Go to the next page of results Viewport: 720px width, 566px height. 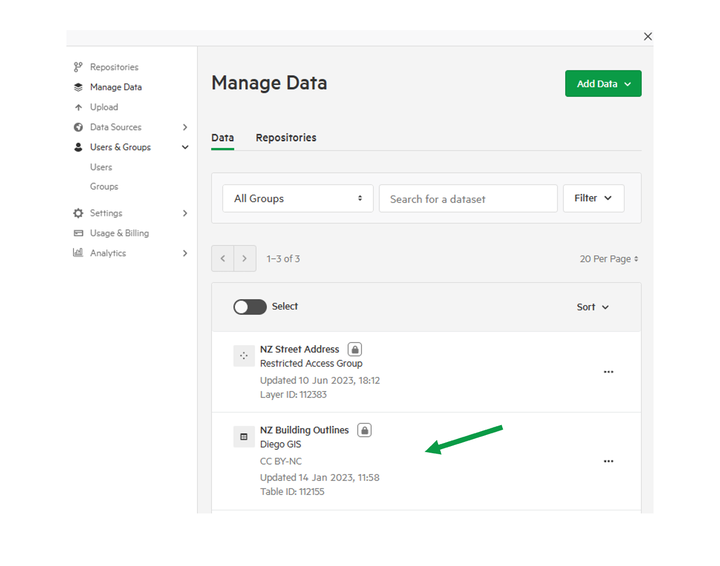point(245,258)
